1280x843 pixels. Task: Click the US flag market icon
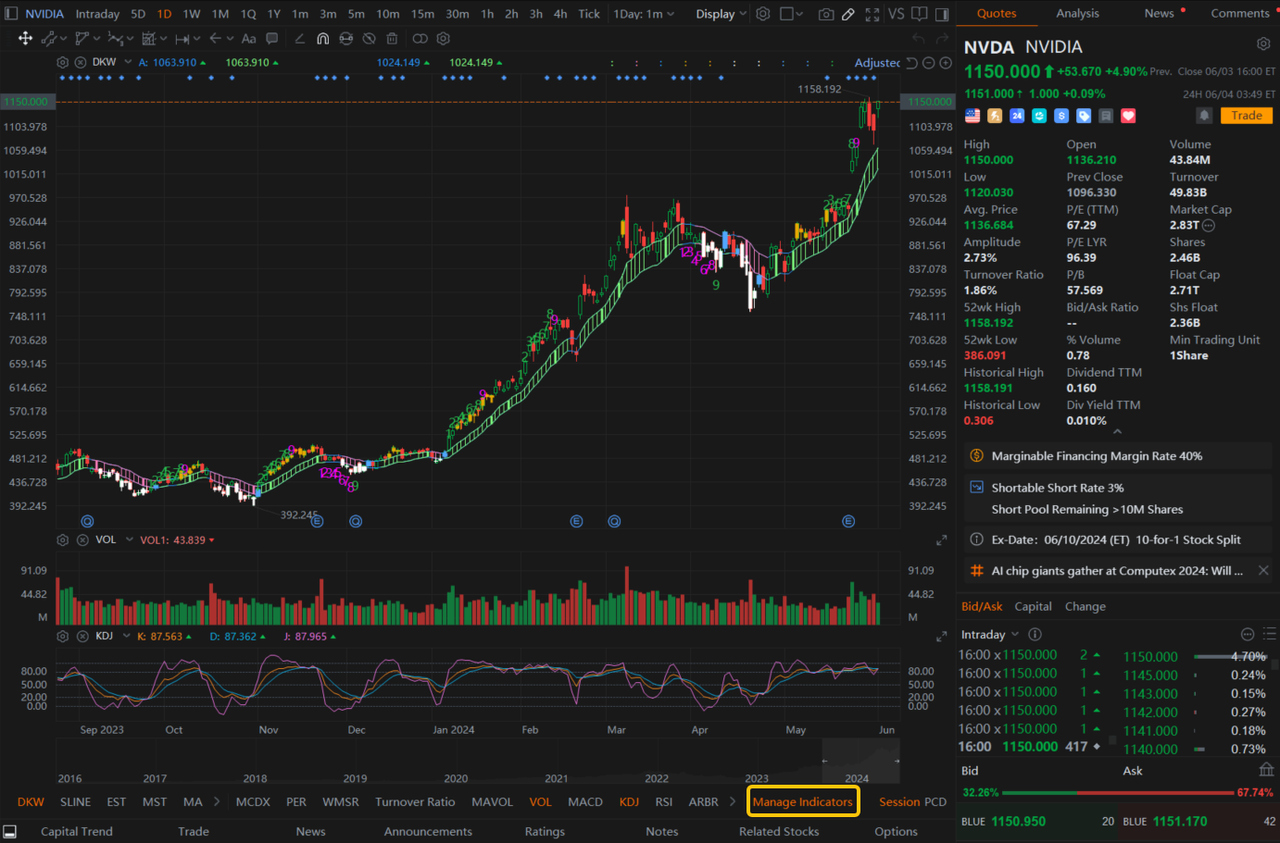pos(972,116)
